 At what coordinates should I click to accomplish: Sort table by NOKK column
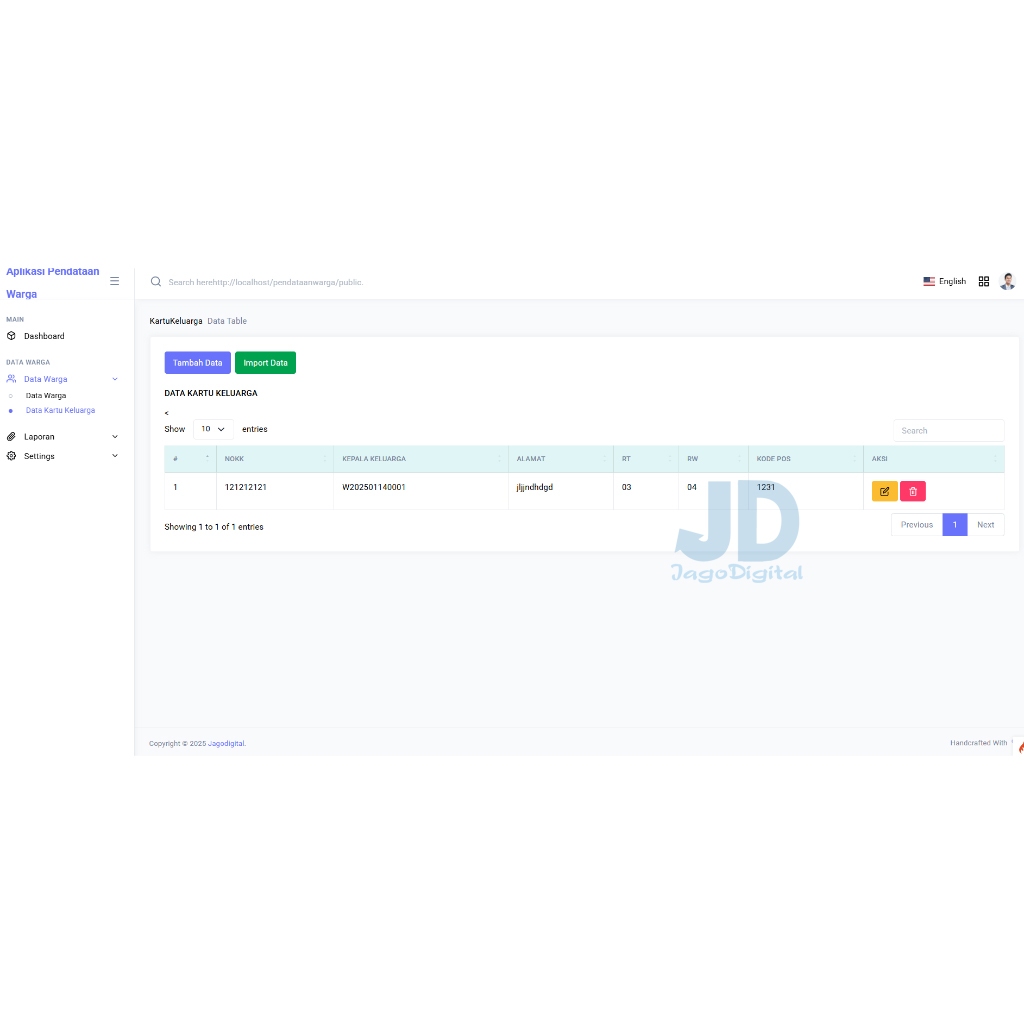pos(274,458)
